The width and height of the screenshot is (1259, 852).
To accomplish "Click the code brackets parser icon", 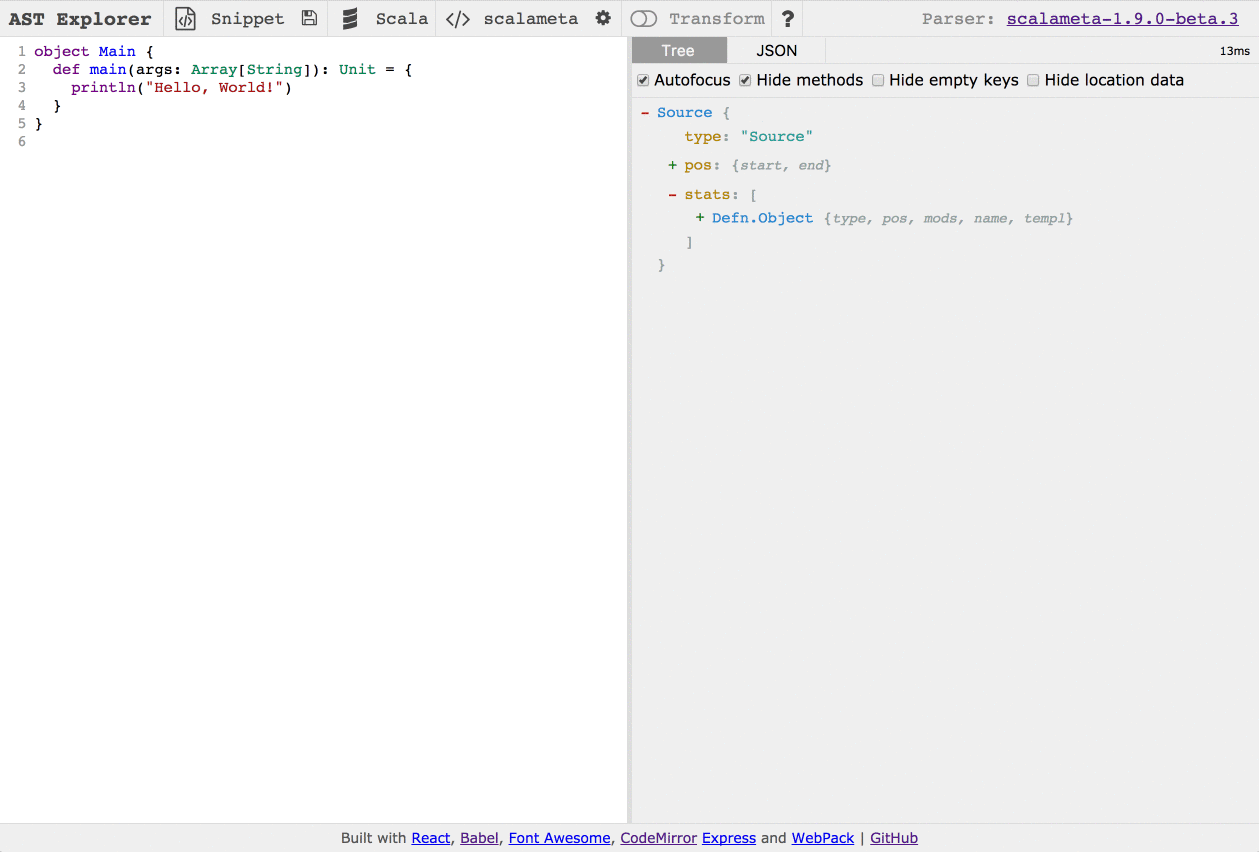I will (458, 18).
